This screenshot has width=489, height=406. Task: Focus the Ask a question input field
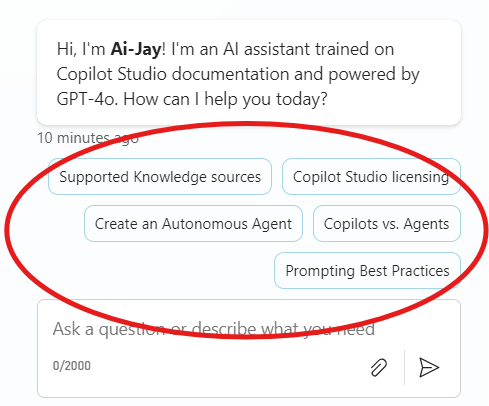click(249, 348)
